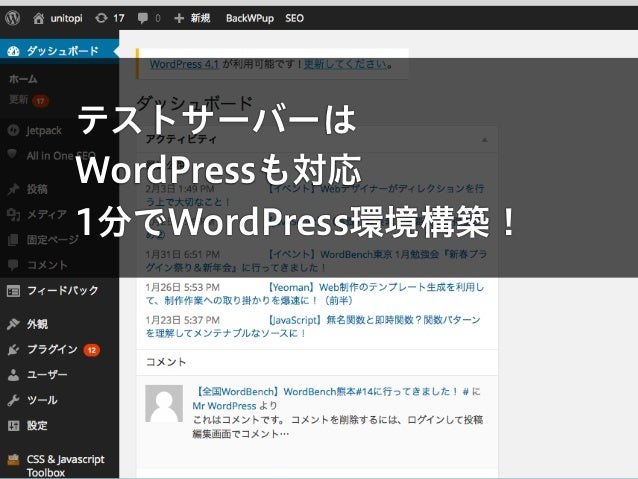Click the プラグイン plug icon
Screen dimensions: 638x479
click(x=13, y=349)
